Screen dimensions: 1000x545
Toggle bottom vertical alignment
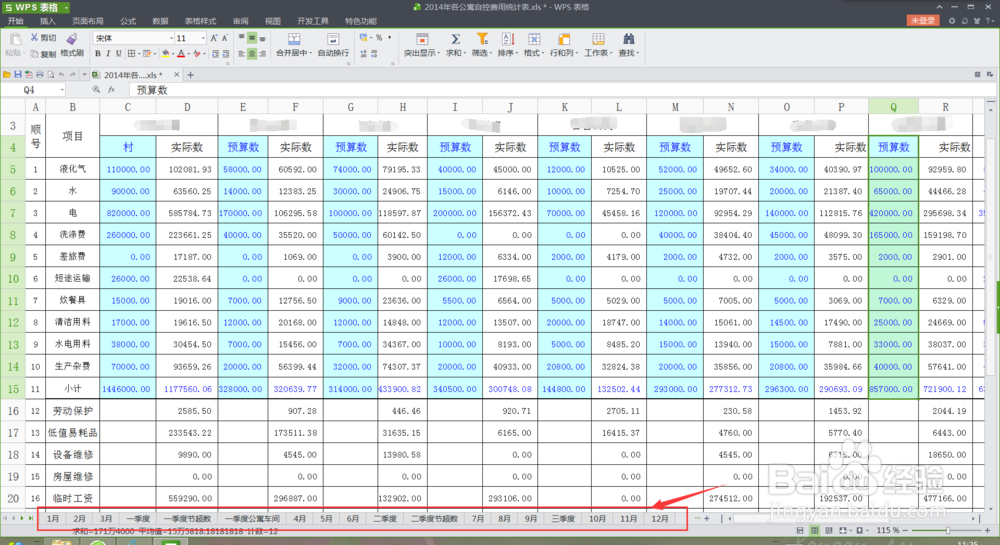point(262,38)
